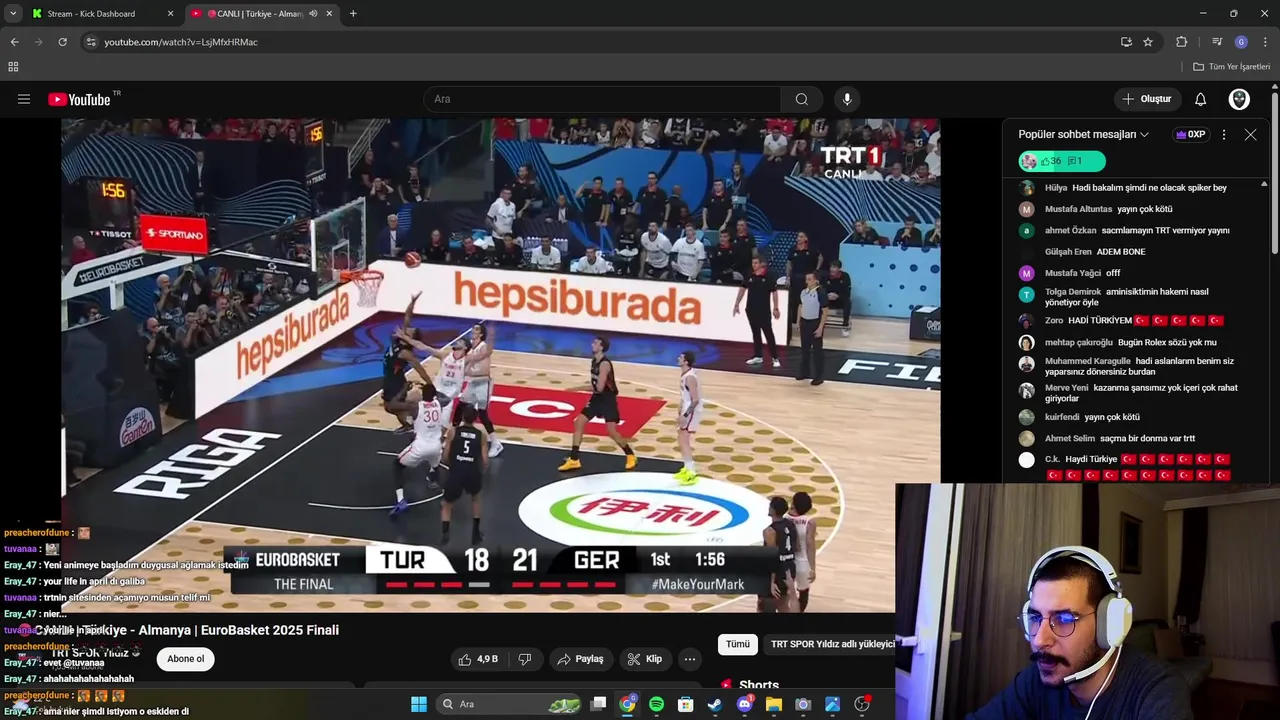
Task: Focus the YouTube Ara search field
Action: coord(603,99)
